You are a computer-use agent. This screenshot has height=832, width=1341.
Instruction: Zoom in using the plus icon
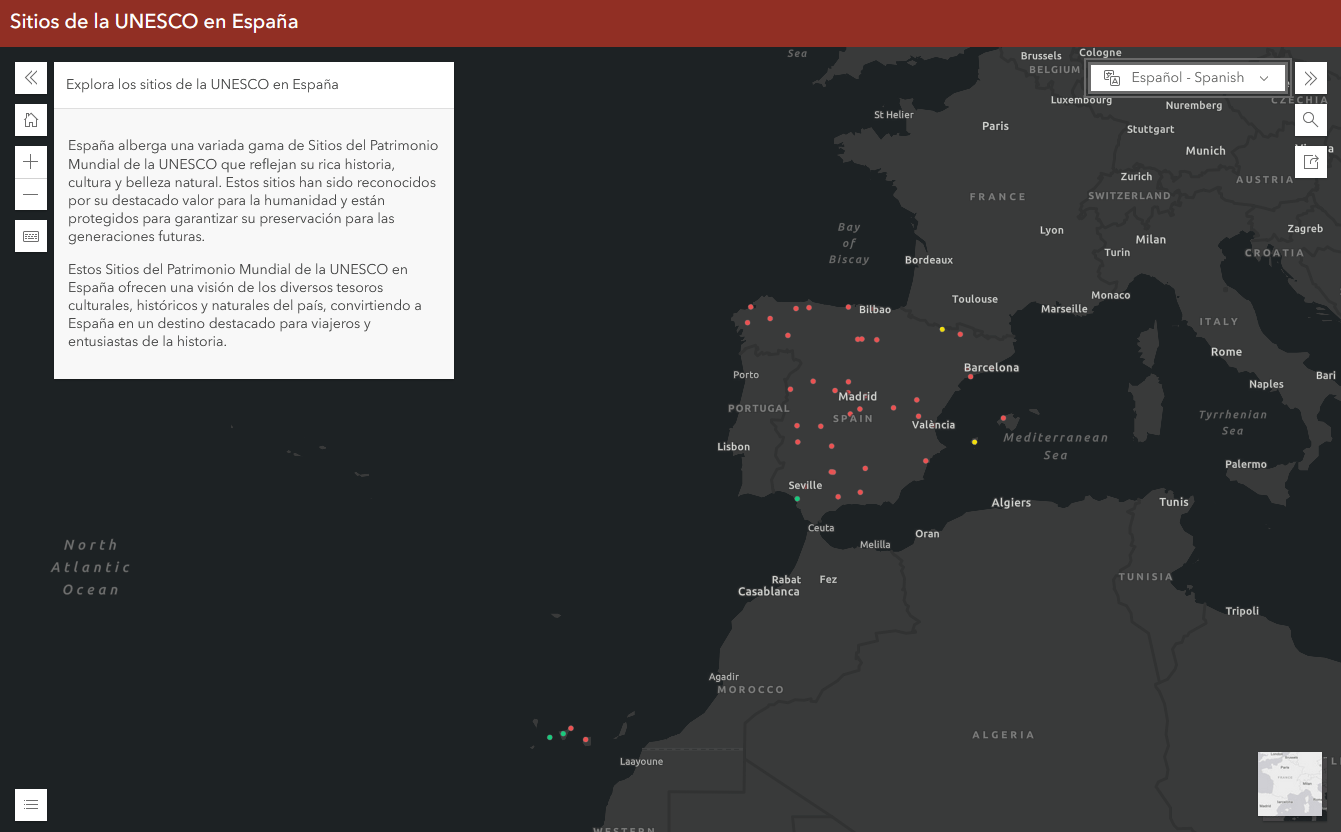30,160
